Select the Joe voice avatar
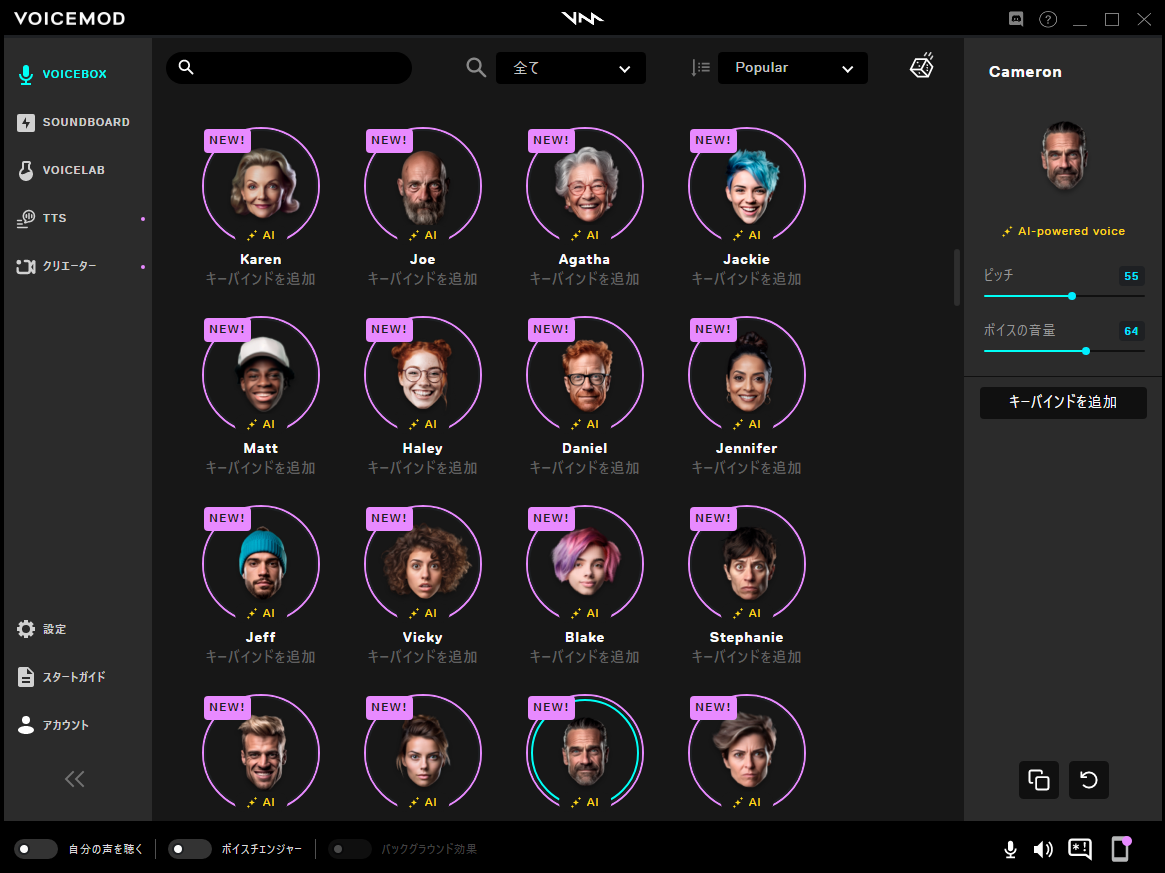 coord(423,186)
